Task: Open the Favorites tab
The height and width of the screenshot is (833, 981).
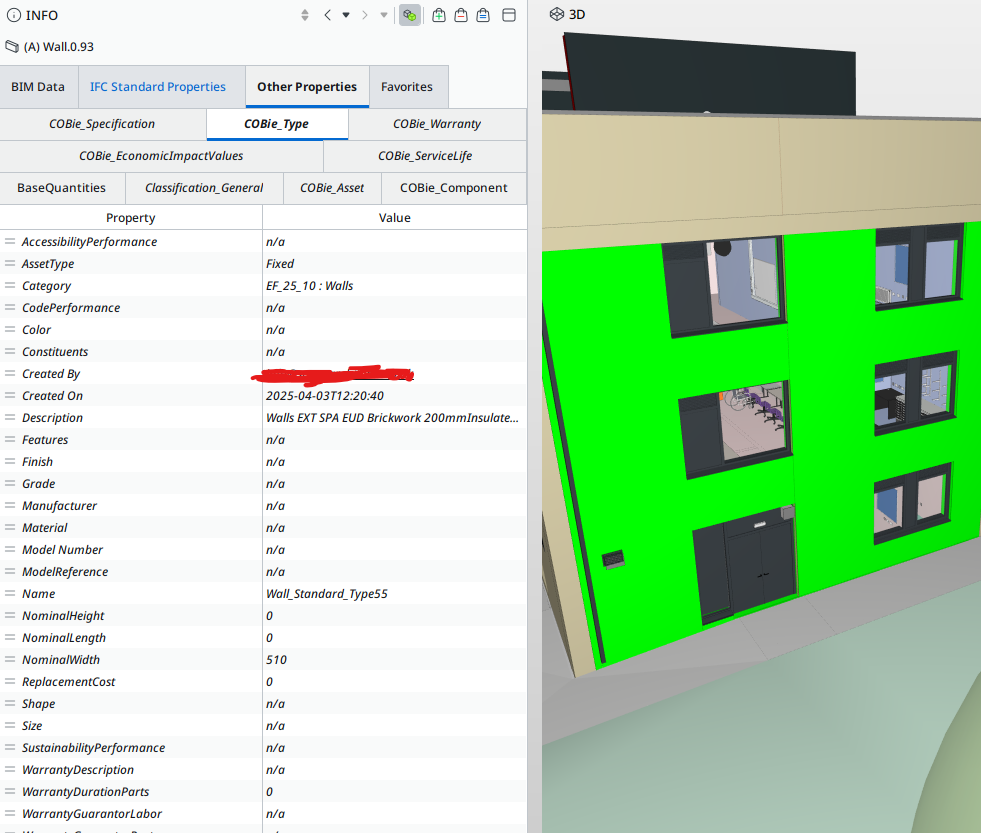Action: pyautogui.click(x=407, y=87)
